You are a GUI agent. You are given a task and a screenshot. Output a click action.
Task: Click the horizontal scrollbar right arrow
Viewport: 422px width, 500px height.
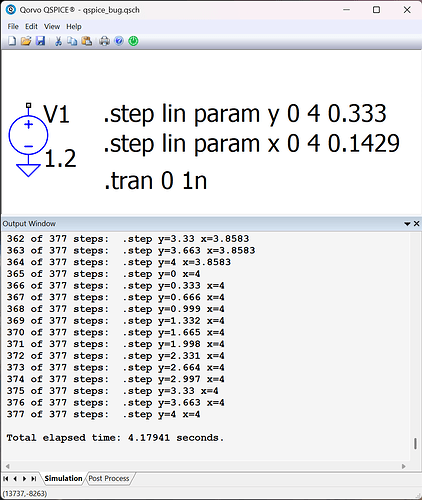[404, 466]
